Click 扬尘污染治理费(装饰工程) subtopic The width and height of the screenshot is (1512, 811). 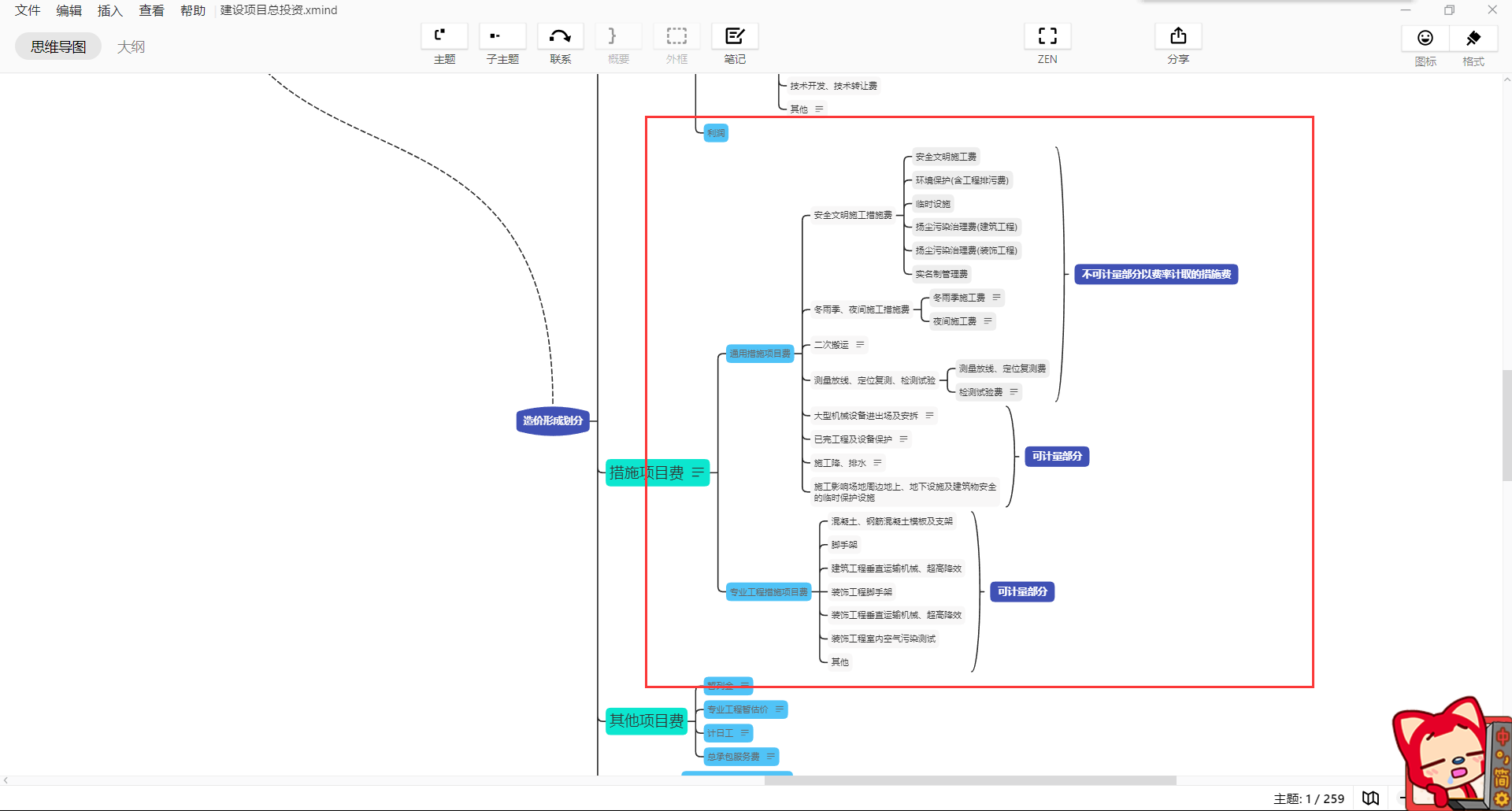[x=966, y=250]
